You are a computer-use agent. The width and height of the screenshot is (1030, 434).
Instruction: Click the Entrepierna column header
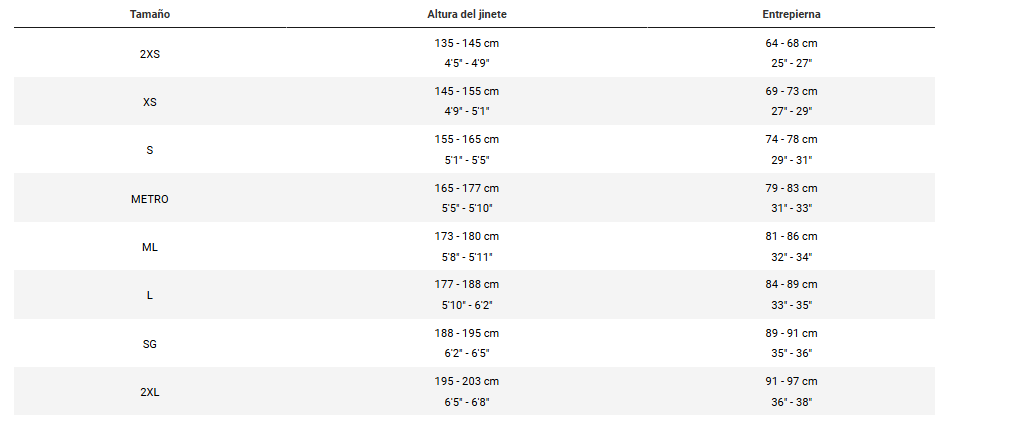(x=791, y=14)
